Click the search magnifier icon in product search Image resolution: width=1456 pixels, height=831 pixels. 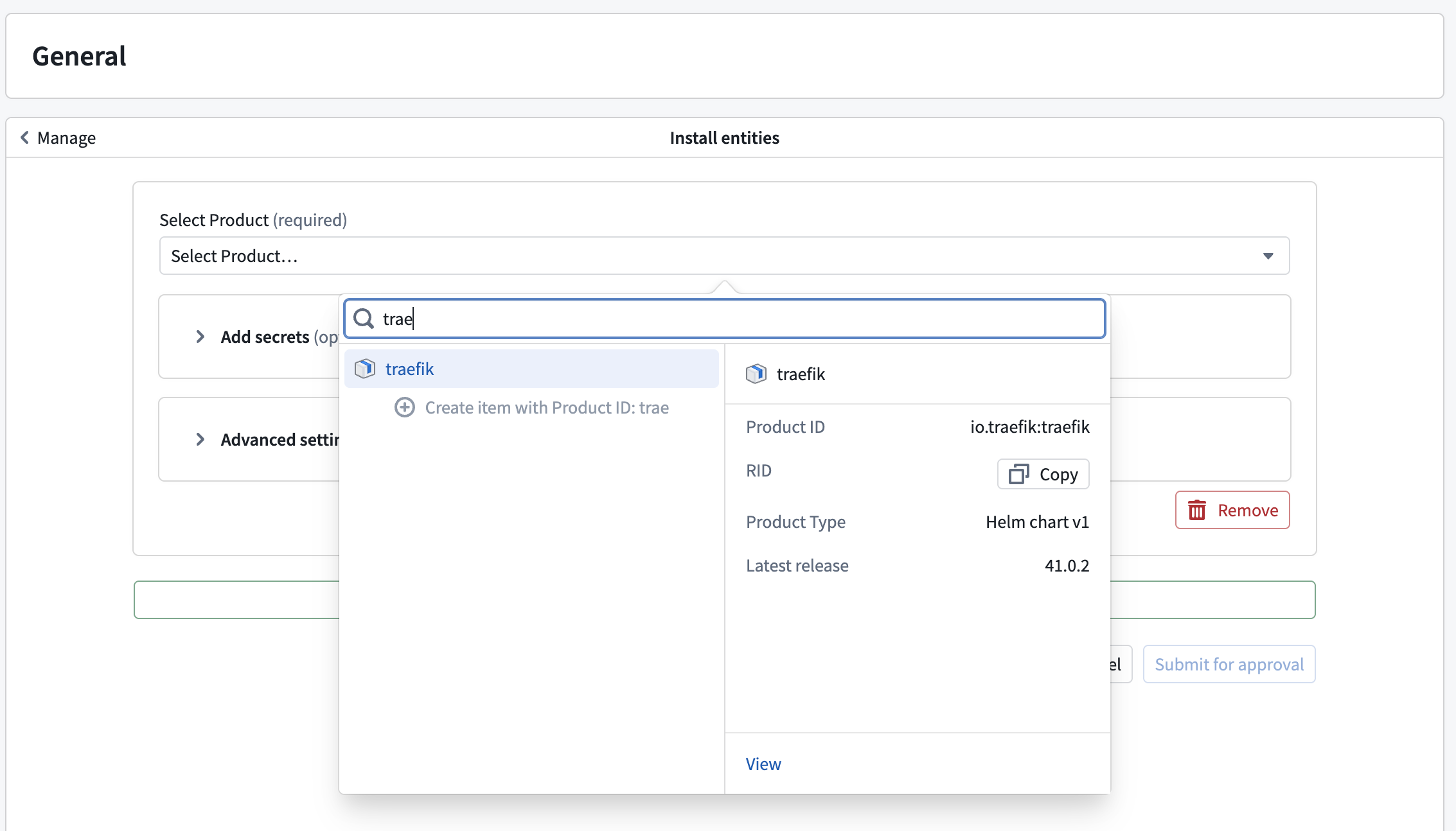coord(364,319)
